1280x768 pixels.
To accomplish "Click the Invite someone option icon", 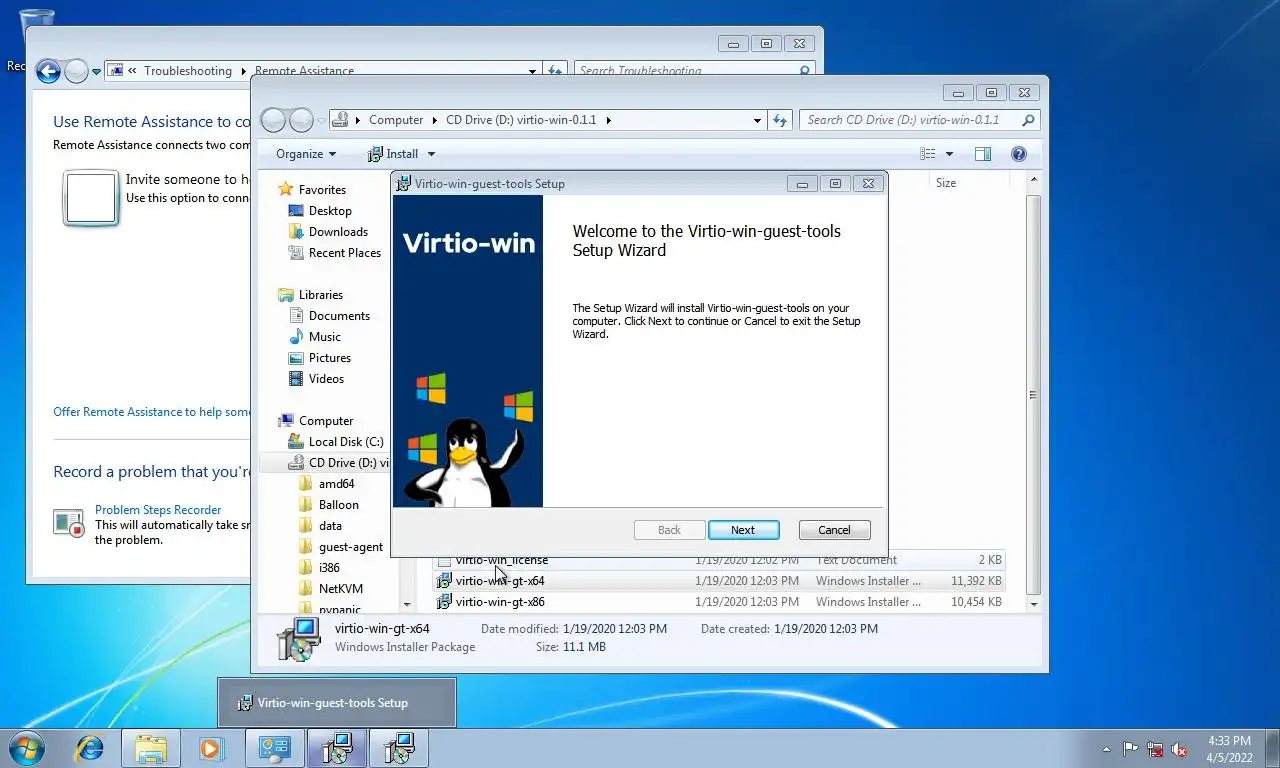I will [91, 198].
